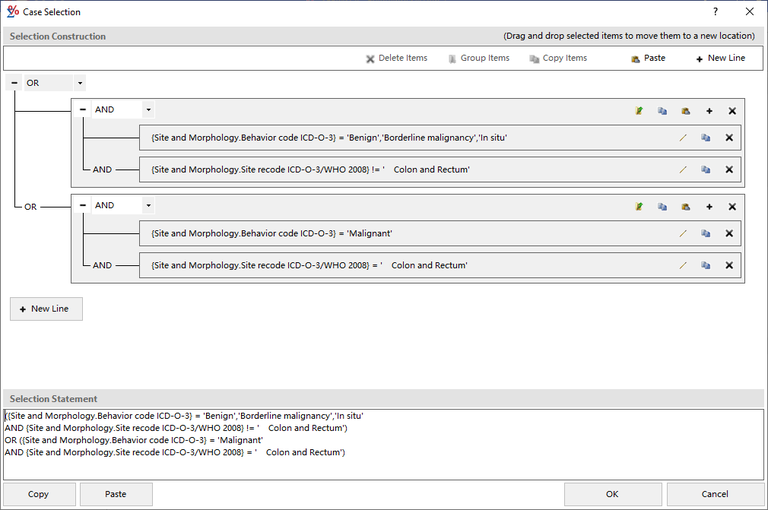
Task: Add a line to the first AND group
Action: coord(709,111)
